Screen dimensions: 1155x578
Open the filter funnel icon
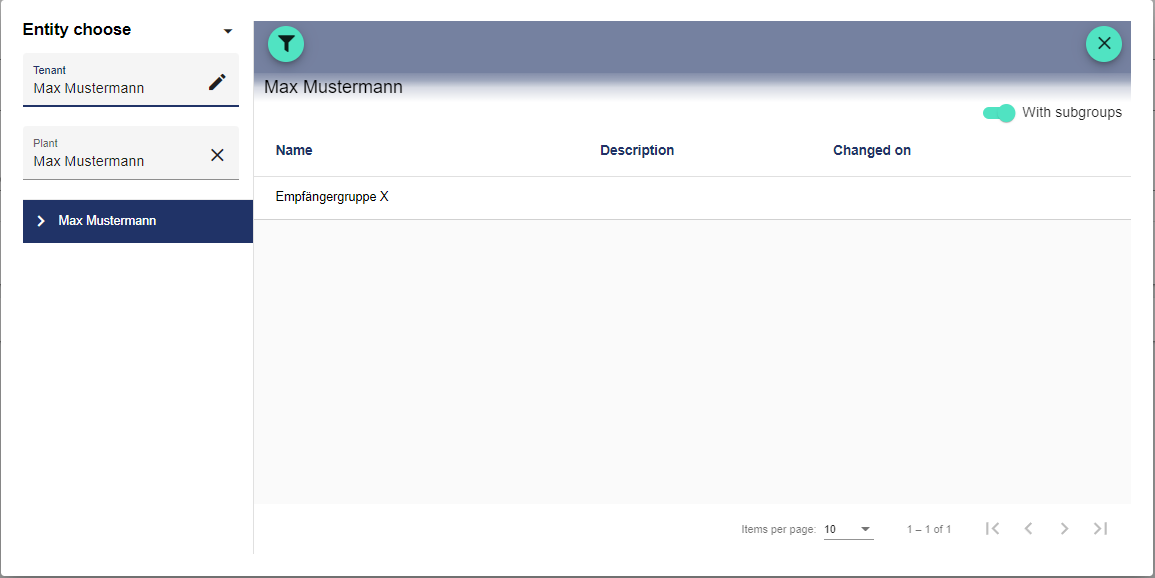click(x=286, y=44)
